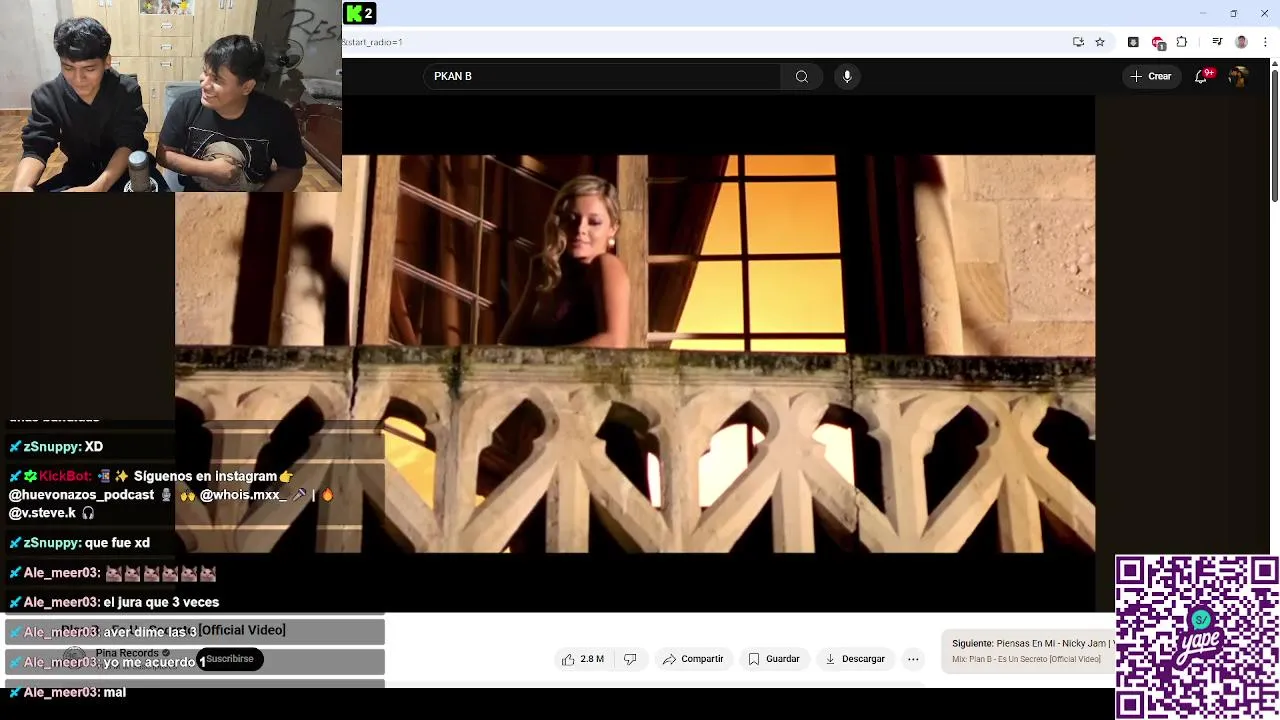Open the dark shield extension icon

(1133, 42)
